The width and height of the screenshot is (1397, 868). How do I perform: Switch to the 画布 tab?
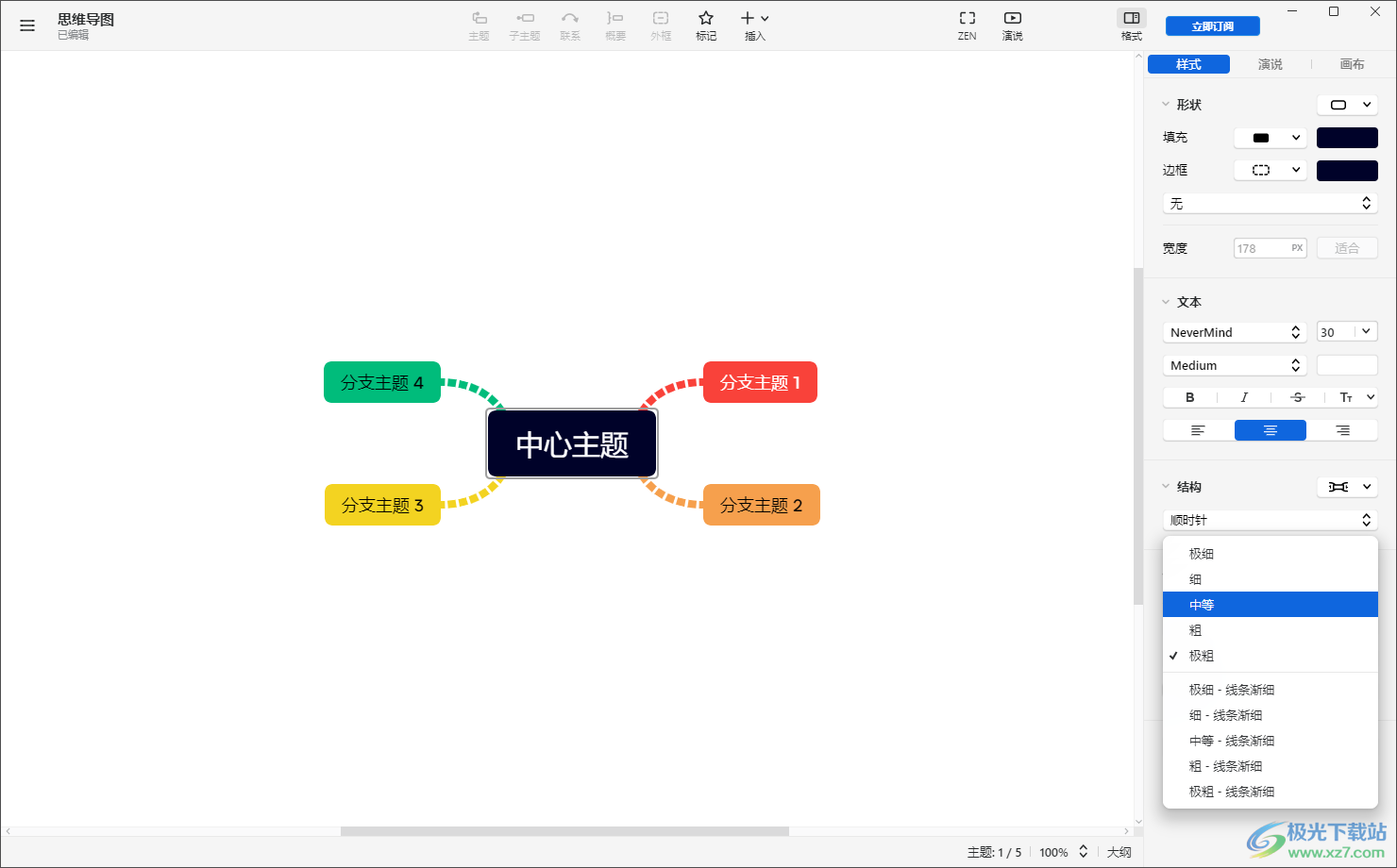point(1353,64)
